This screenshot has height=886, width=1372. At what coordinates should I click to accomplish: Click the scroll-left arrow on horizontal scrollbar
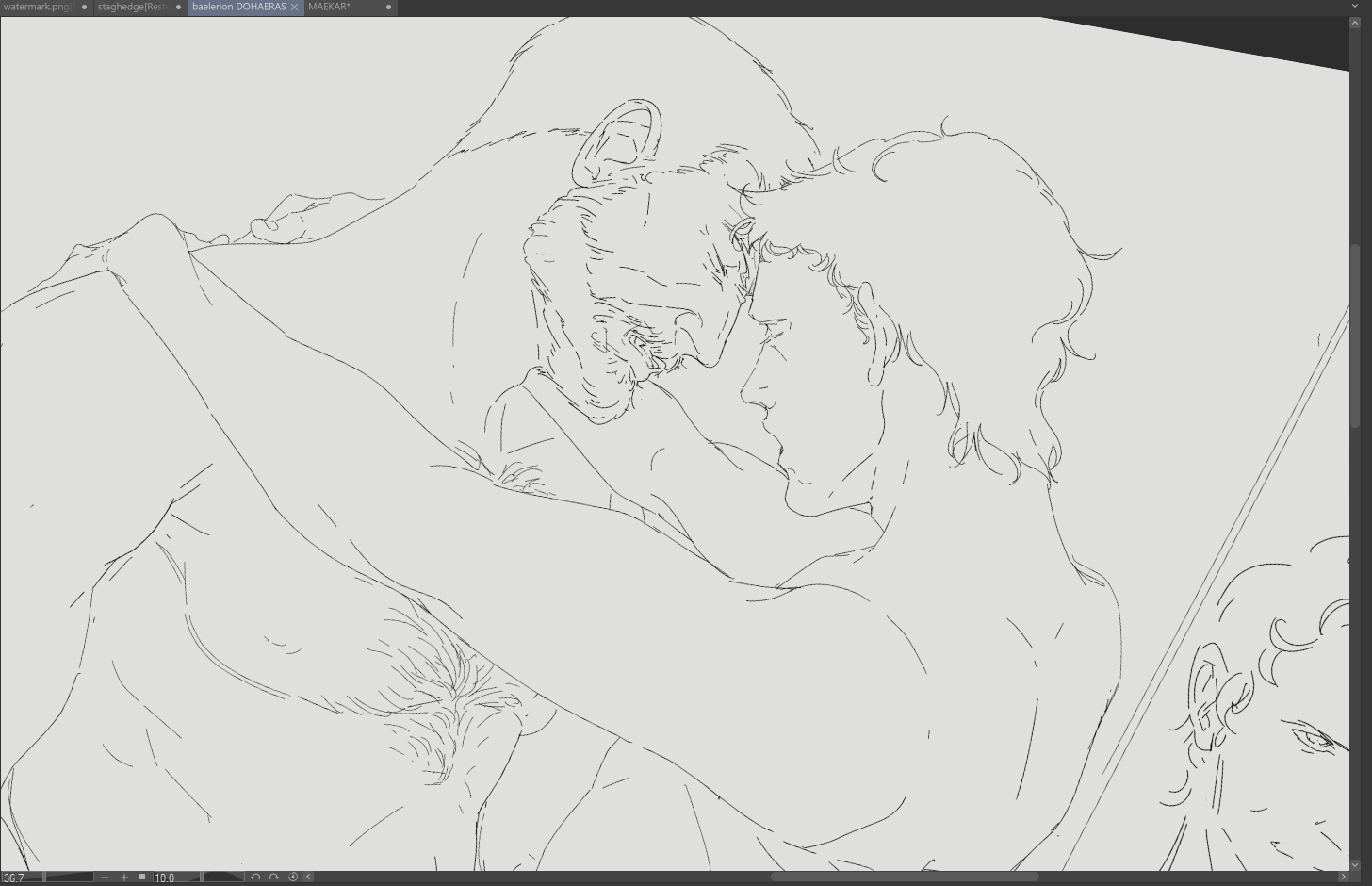click(308, 877)
